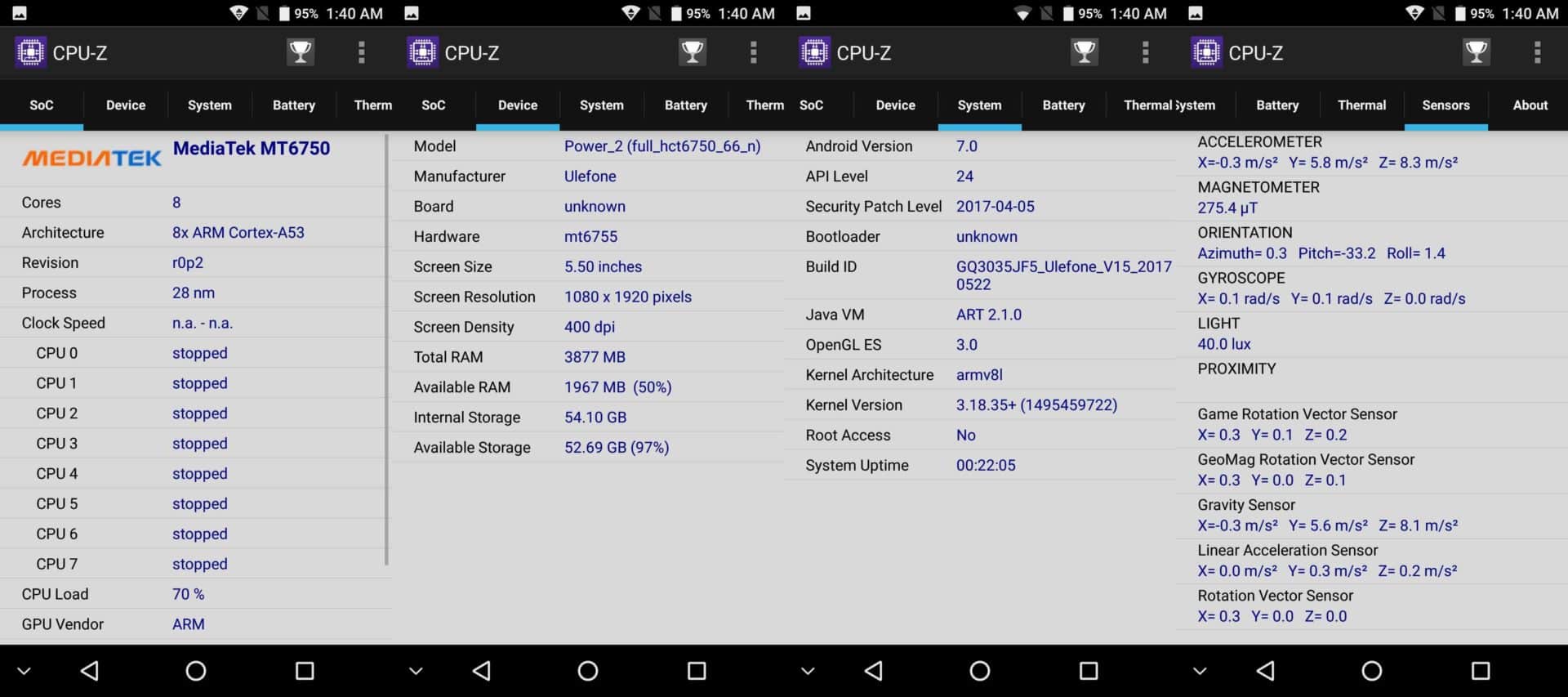Open recent apps square under the Device screen

[x=697, y=671]
